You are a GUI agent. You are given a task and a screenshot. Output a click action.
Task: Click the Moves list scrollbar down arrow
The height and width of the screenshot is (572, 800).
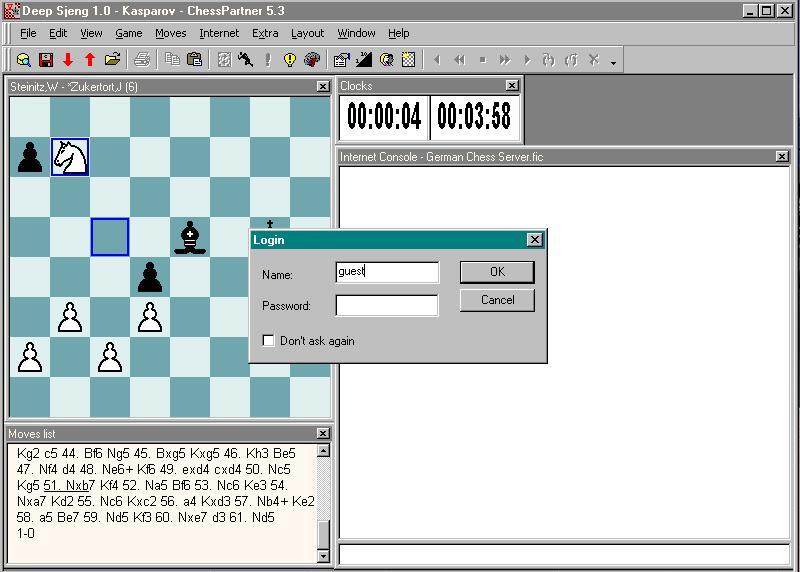coord(323,555)
